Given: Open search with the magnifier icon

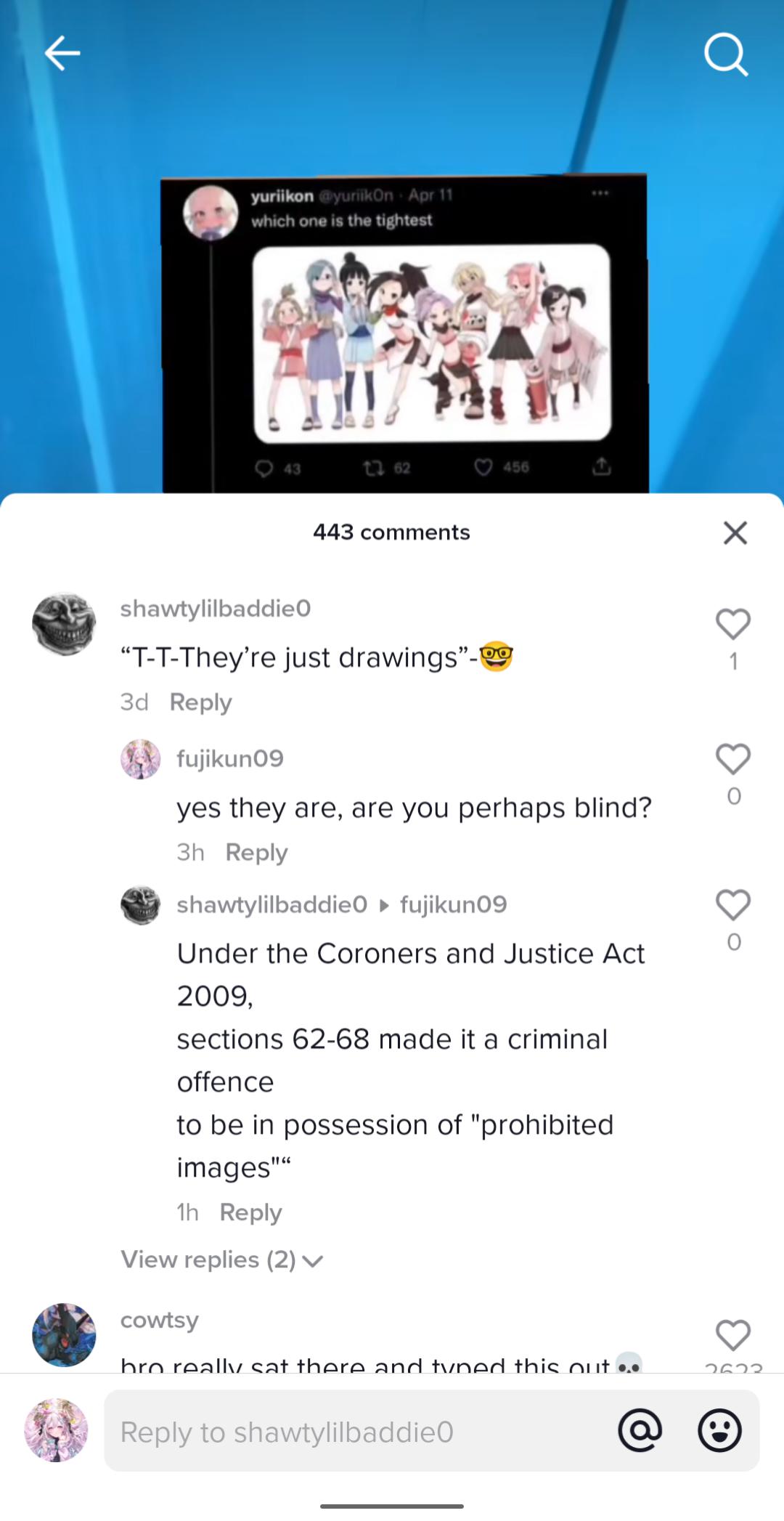Looking at the screenshot, I should 725,55.
